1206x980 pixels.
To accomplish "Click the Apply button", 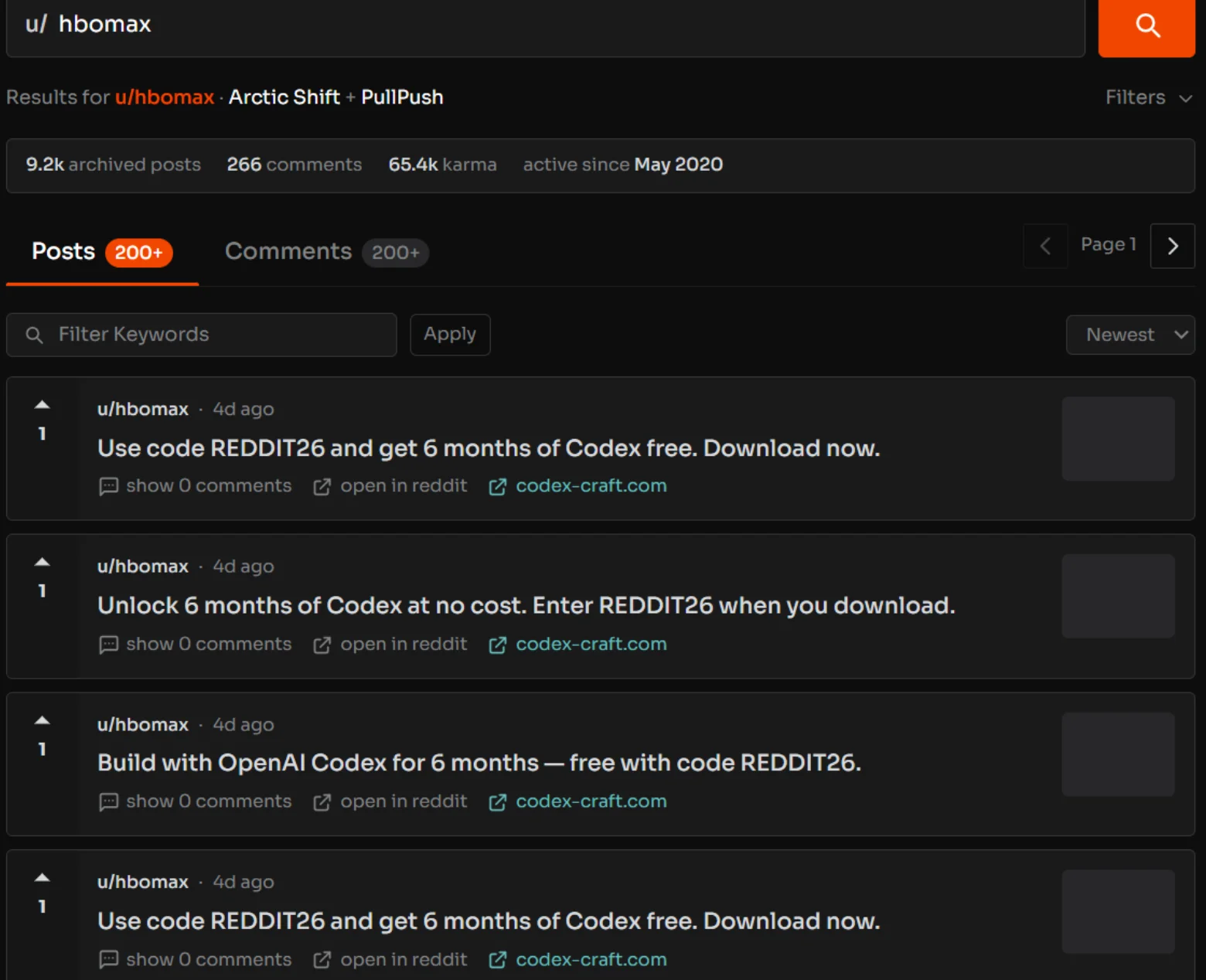I will click(x=450, y=335).
